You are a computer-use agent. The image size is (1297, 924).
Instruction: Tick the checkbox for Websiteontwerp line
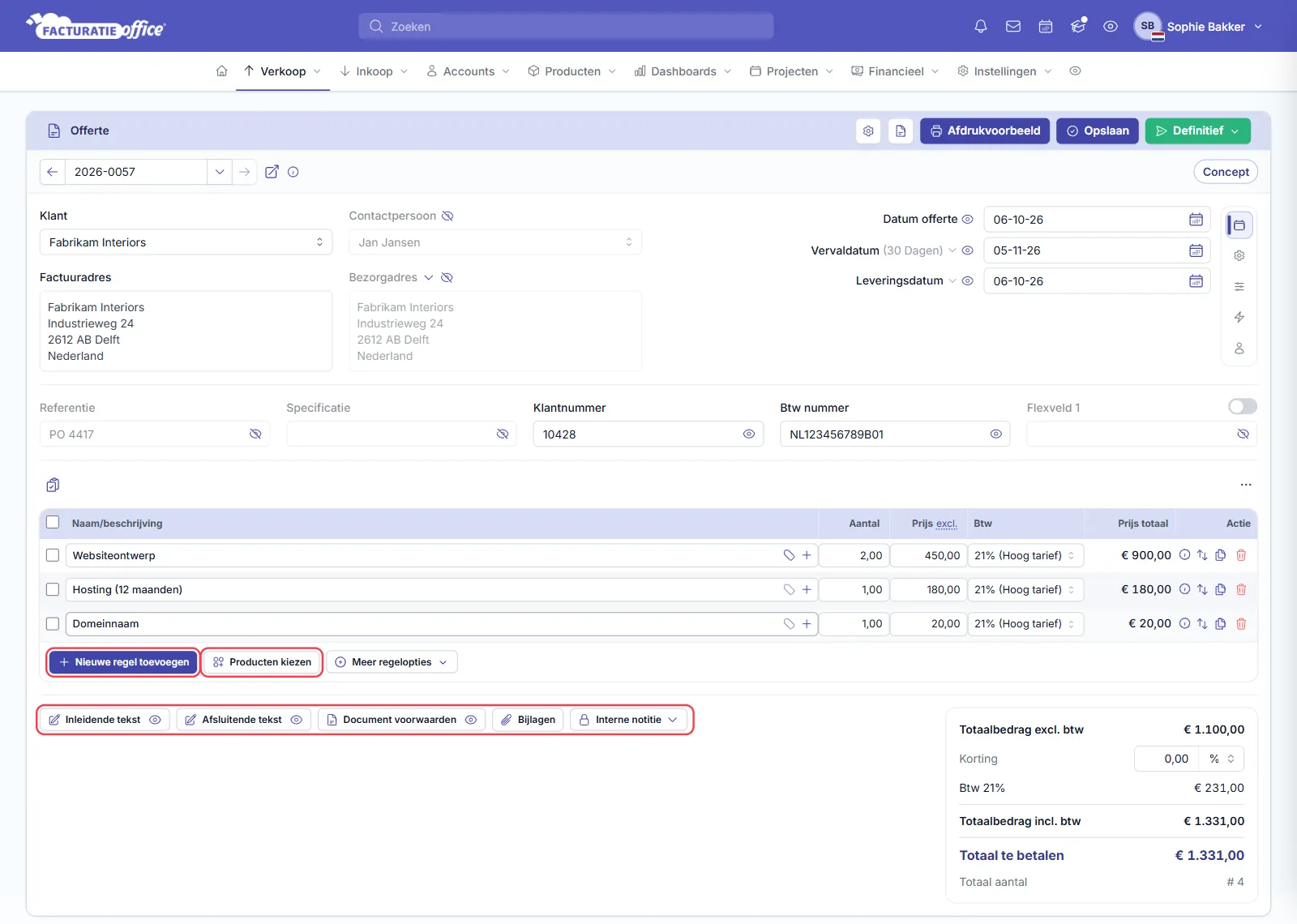pos(53,555)
